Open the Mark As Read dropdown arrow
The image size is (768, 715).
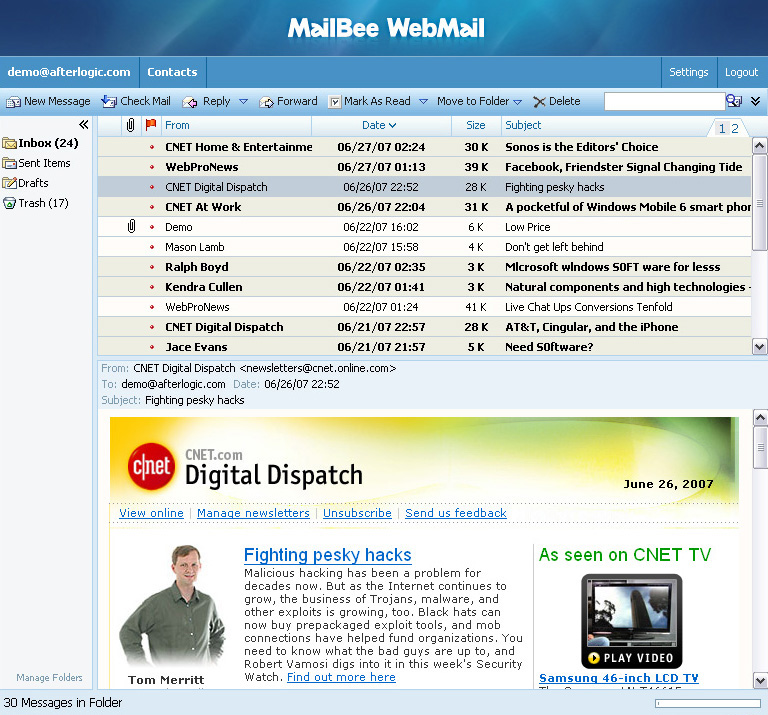tap(423, 101)
